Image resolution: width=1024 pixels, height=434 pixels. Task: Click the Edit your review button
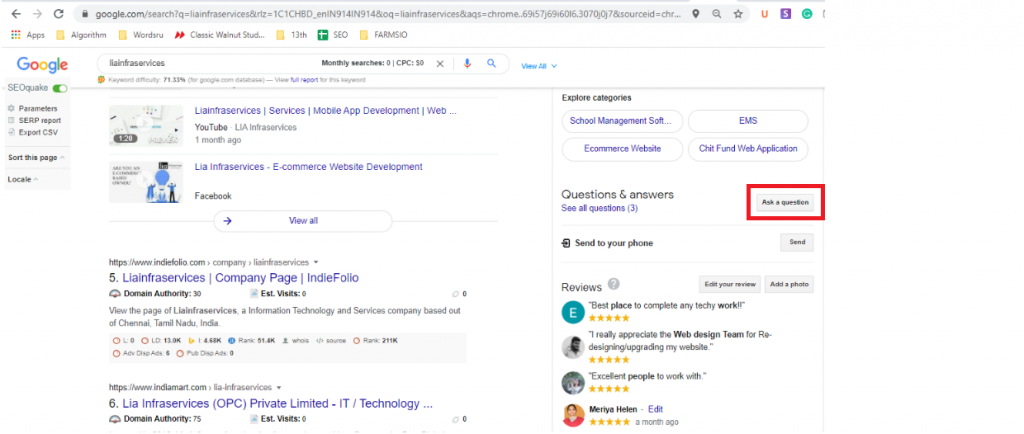pos(729,284)
